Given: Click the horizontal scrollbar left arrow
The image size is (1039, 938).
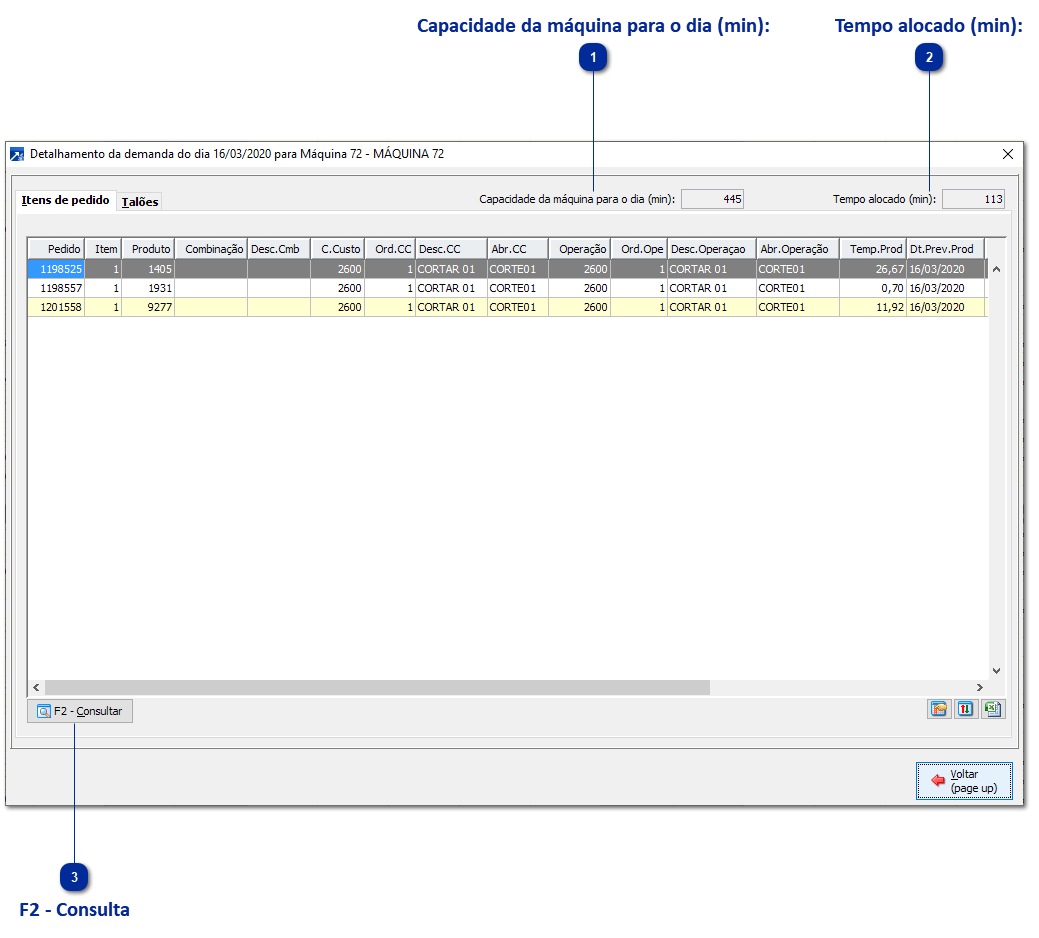Looking at the screenshot, I should click(x=36, y=688).
